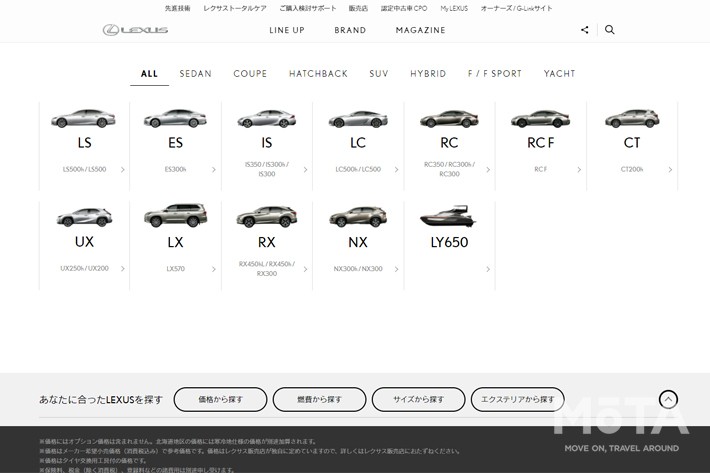This screenshot has height=473, width=710.
Task: Switch to the HYBRID tab
Action: click(428, 74)
